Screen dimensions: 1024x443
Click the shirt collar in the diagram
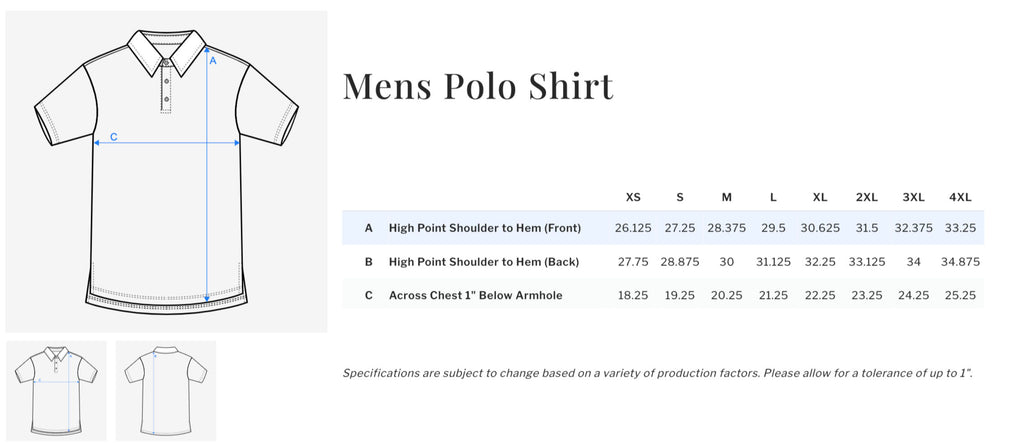pos(167,51)
